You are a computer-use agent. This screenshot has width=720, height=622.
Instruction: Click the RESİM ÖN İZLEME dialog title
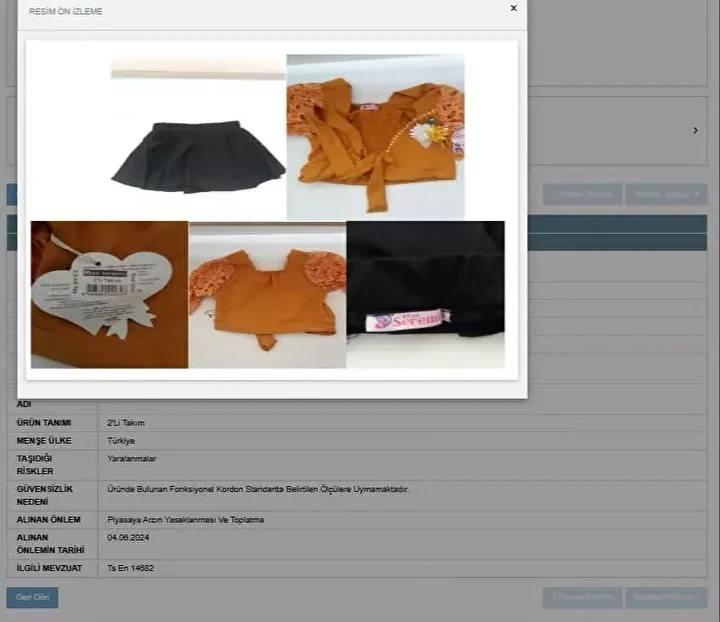(x=66, y=12)
